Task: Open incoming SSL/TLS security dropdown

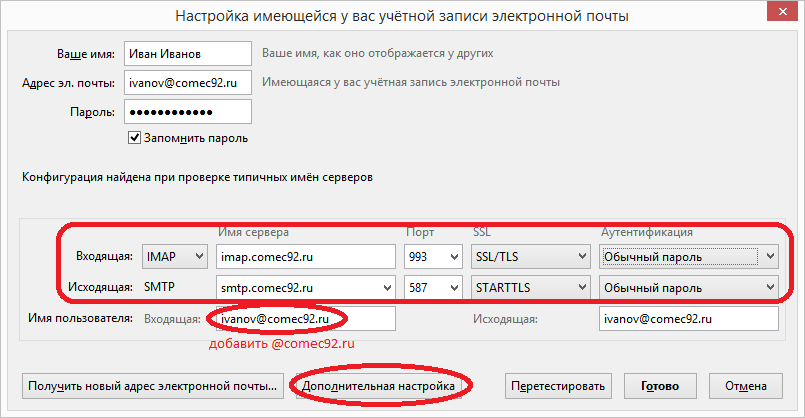Action: 530,257
